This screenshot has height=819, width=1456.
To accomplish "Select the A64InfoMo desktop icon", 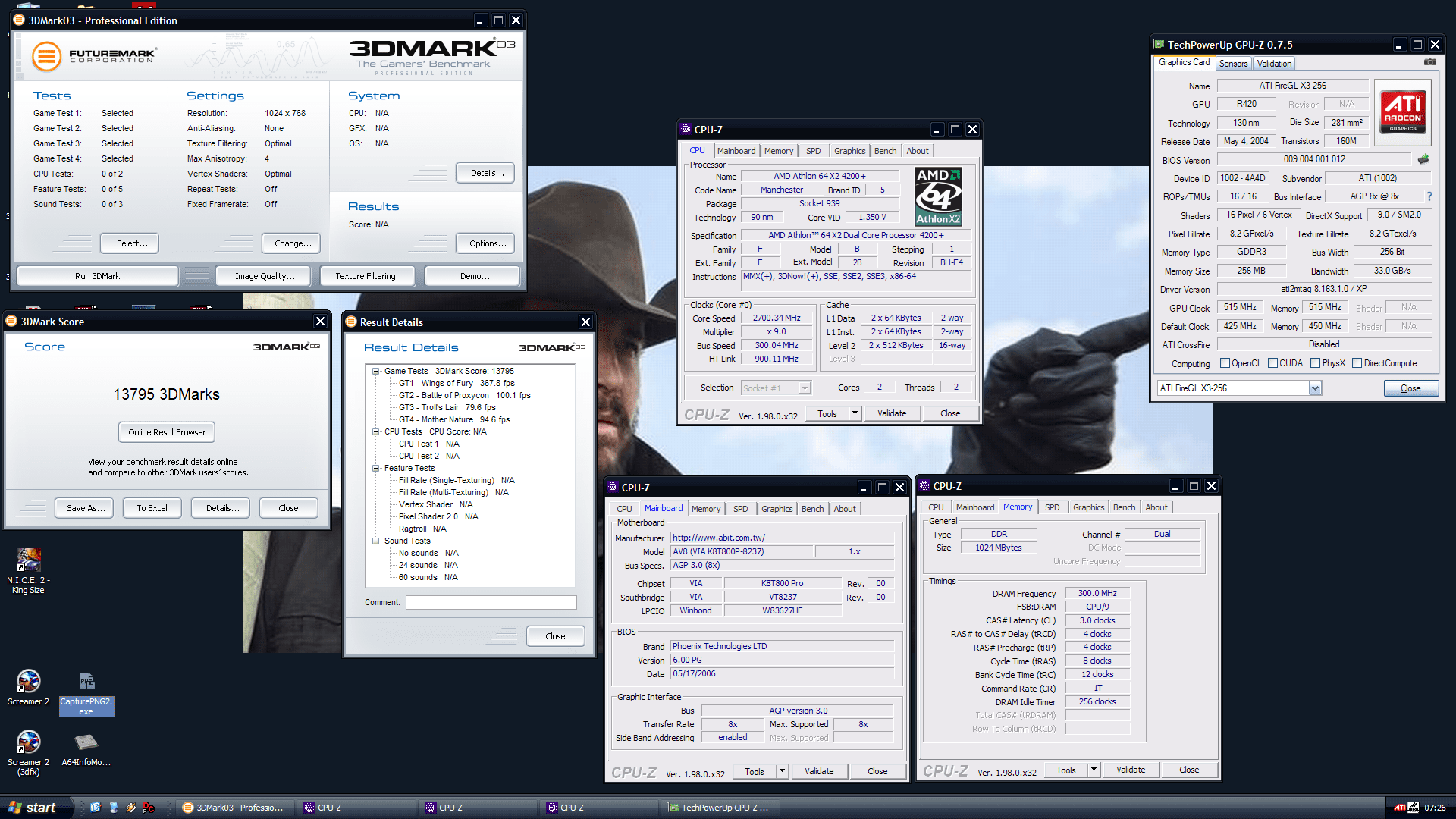I will pyautogui.click(x=86, y=750).
